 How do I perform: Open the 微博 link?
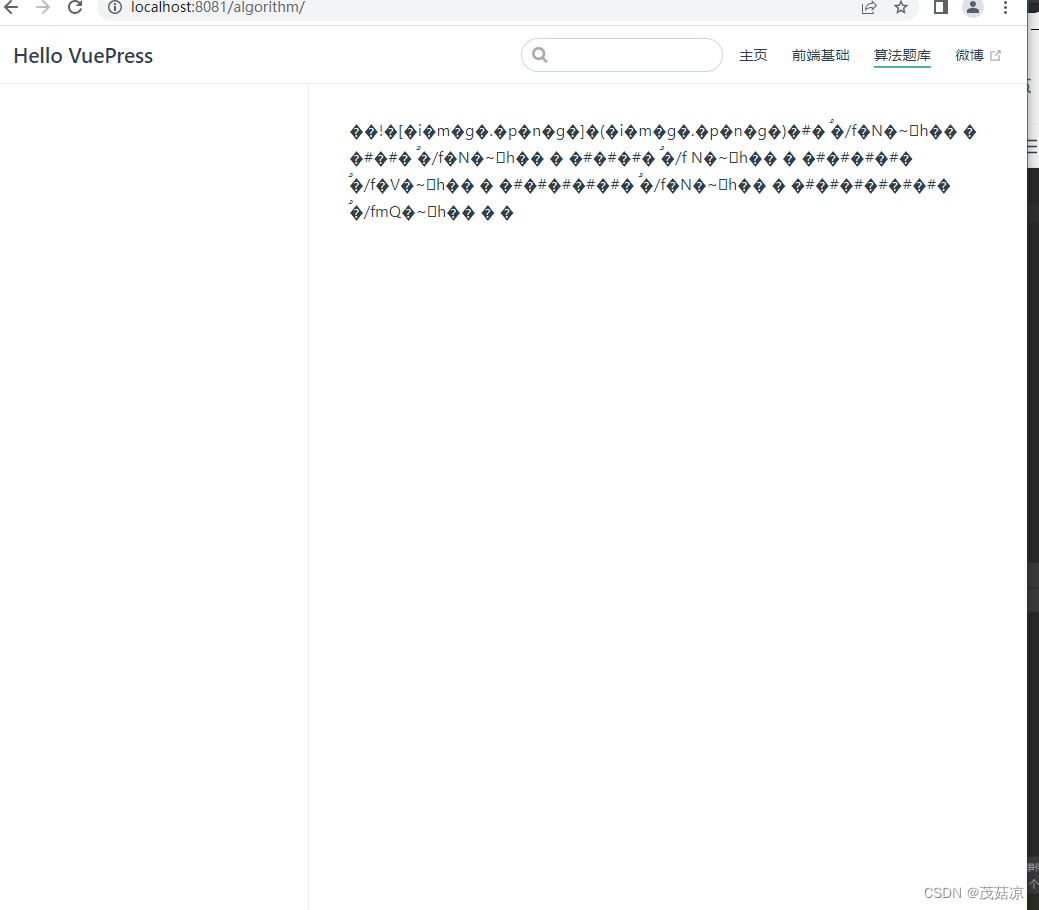click(x=968, y=55)
